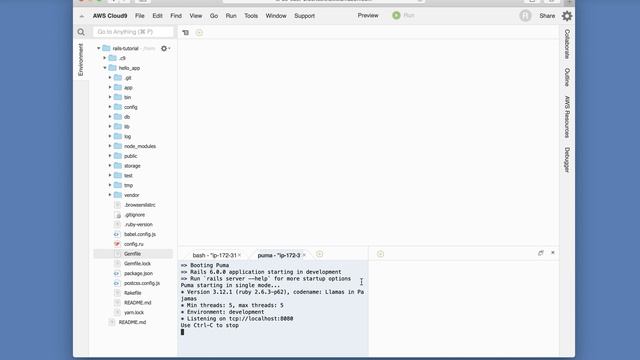The height and width of the screenshot is (360, 640).
Task: Select the test folder icon
Action: [x=118, y=175]
